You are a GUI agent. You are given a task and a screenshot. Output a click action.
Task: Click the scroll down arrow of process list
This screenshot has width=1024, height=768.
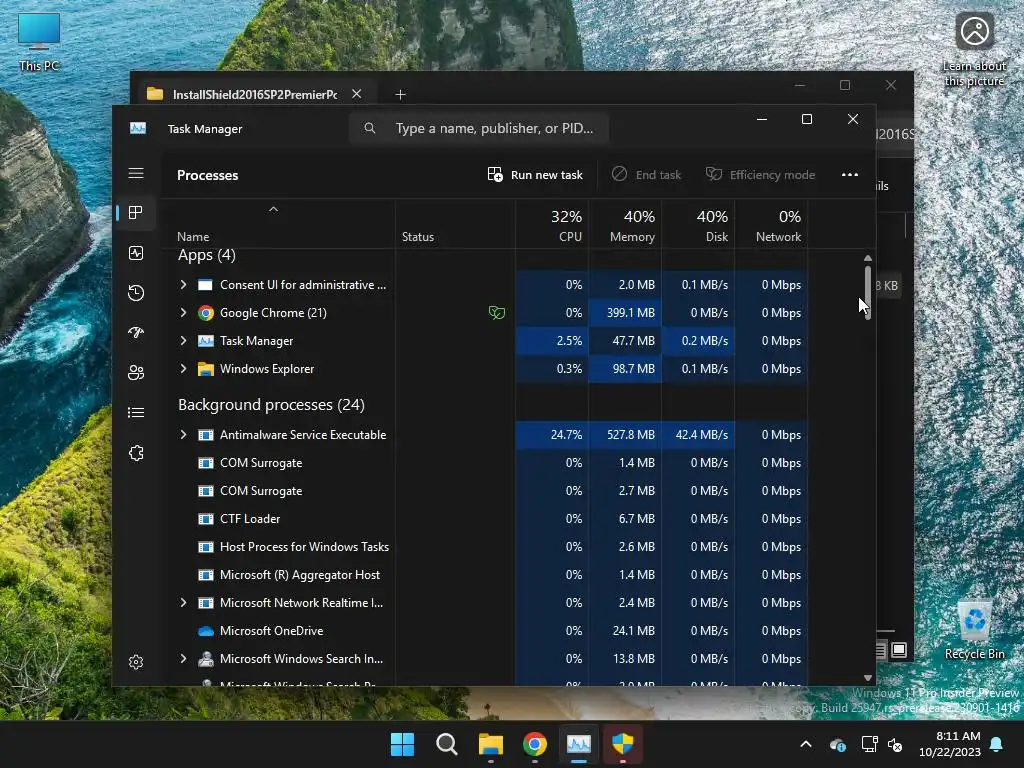pos(868,678)
